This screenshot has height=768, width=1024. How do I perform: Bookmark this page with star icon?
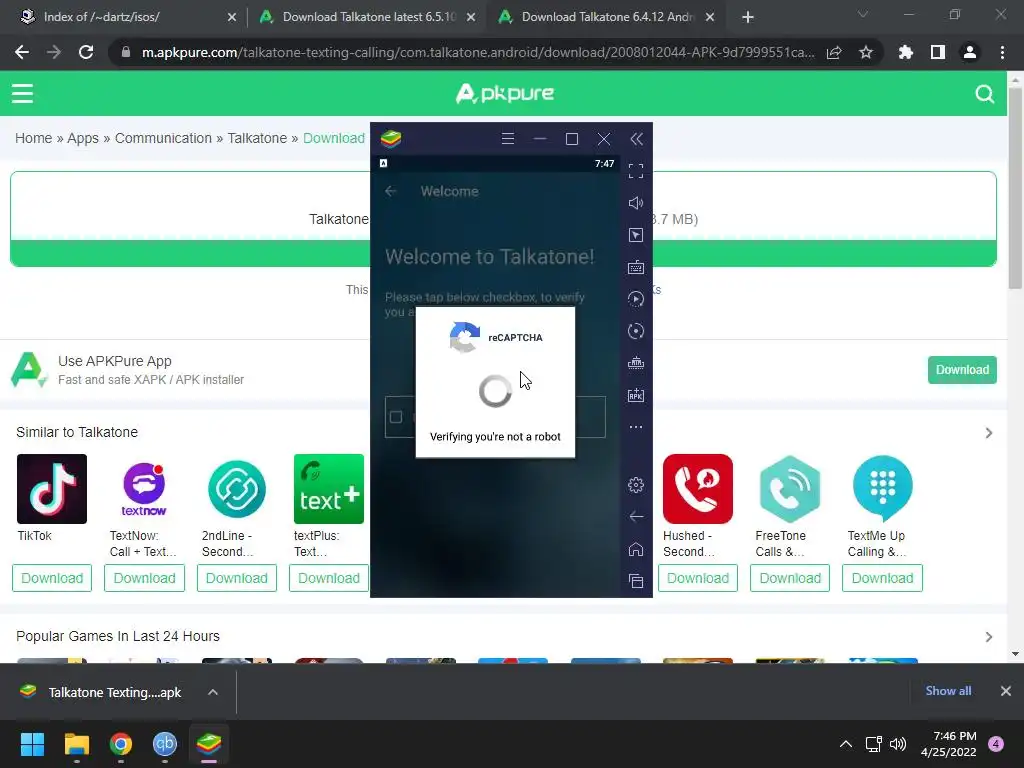click(865, 52)
